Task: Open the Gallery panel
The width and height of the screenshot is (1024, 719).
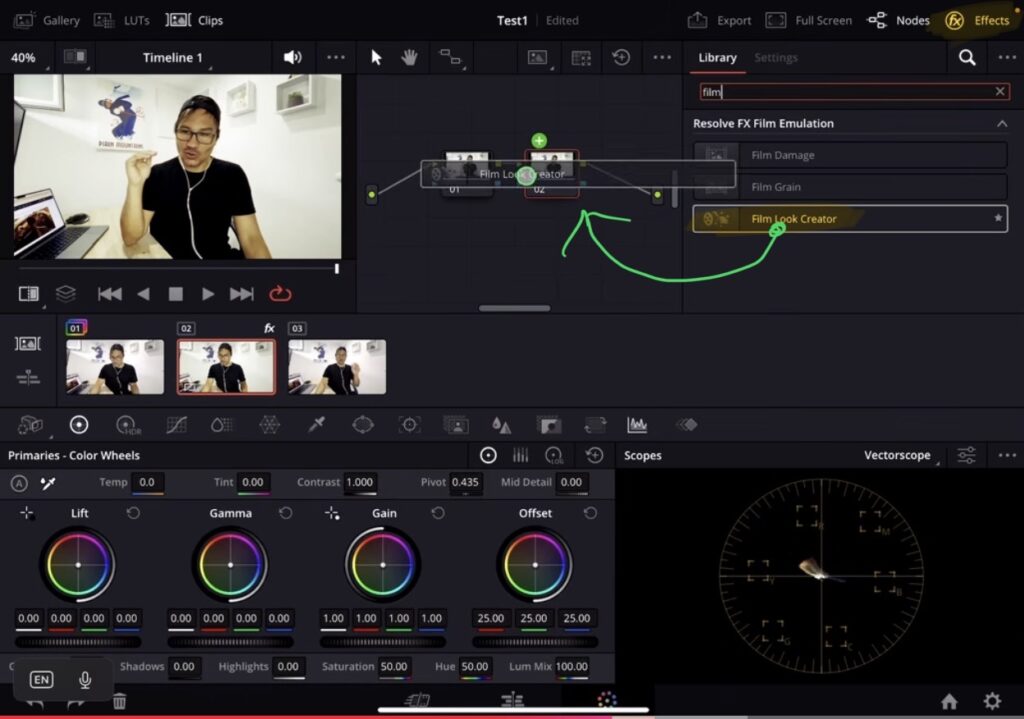Action: [47, 20]
